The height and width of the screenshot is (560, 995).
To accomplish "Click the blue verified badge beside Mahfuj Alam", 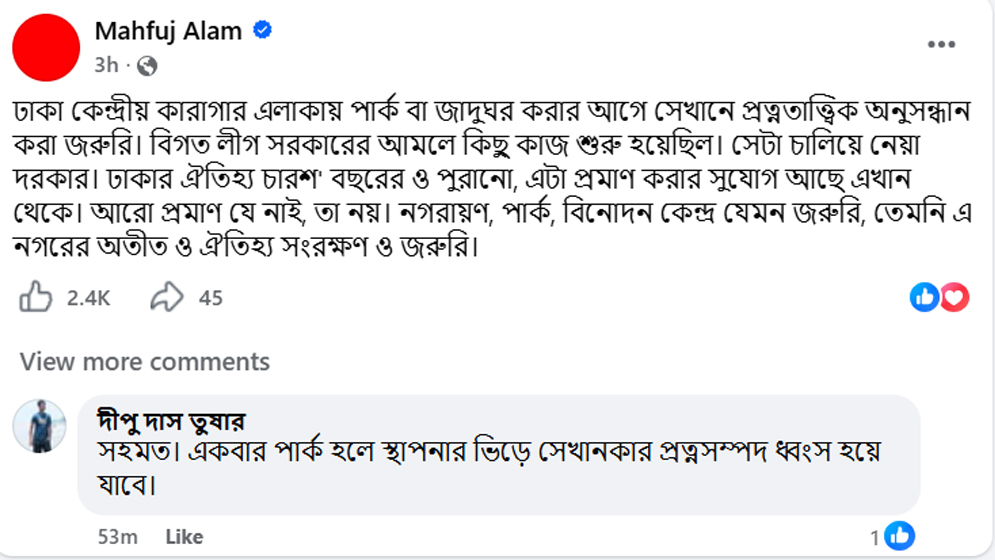I will click(262, 31).
